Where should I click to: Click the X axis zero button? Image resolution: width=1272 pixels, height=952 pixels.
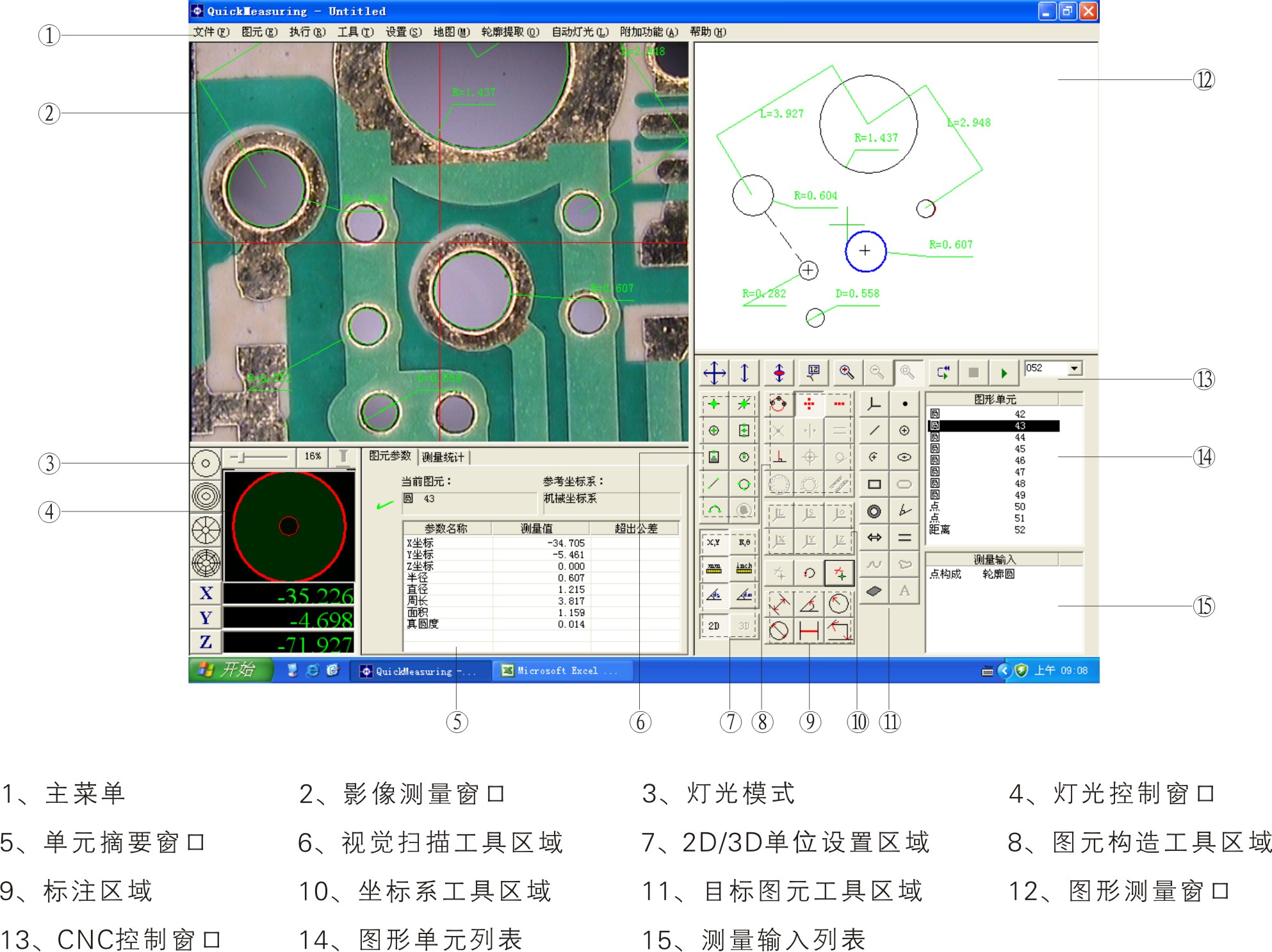coord(206,593)
